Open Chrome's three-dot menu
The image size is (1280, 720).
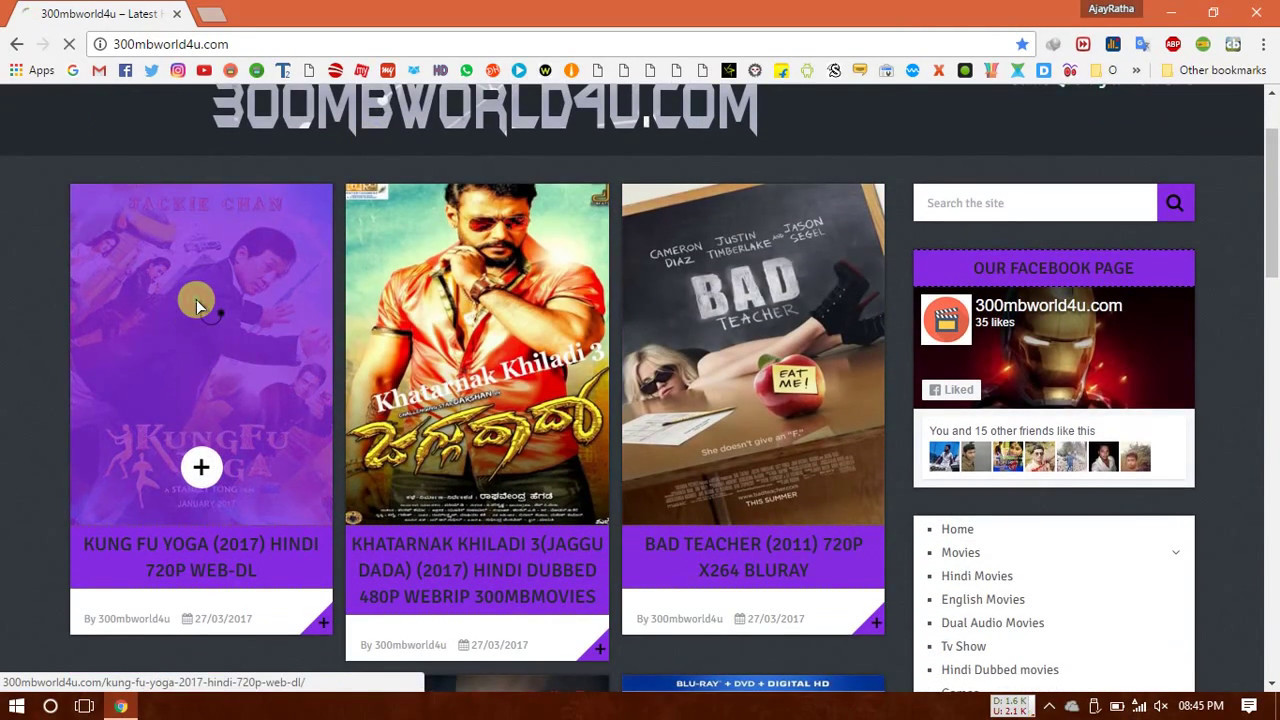[1262, 44]
